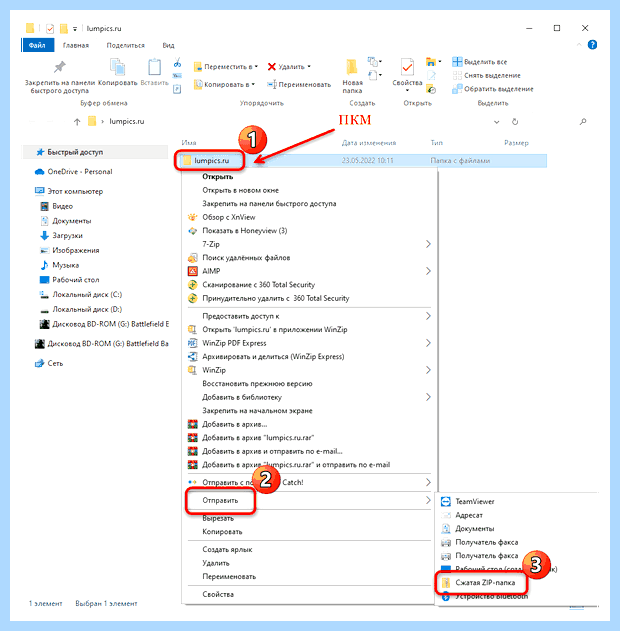
Task: Open Сеть in the navigation pane
Action: tap(49, 363)
